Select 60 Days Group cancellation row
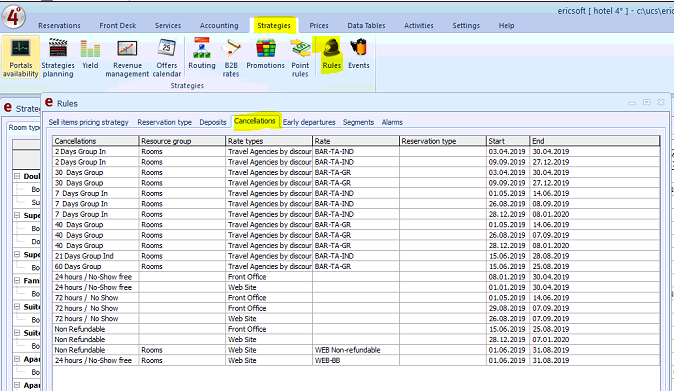 [356, 266]
